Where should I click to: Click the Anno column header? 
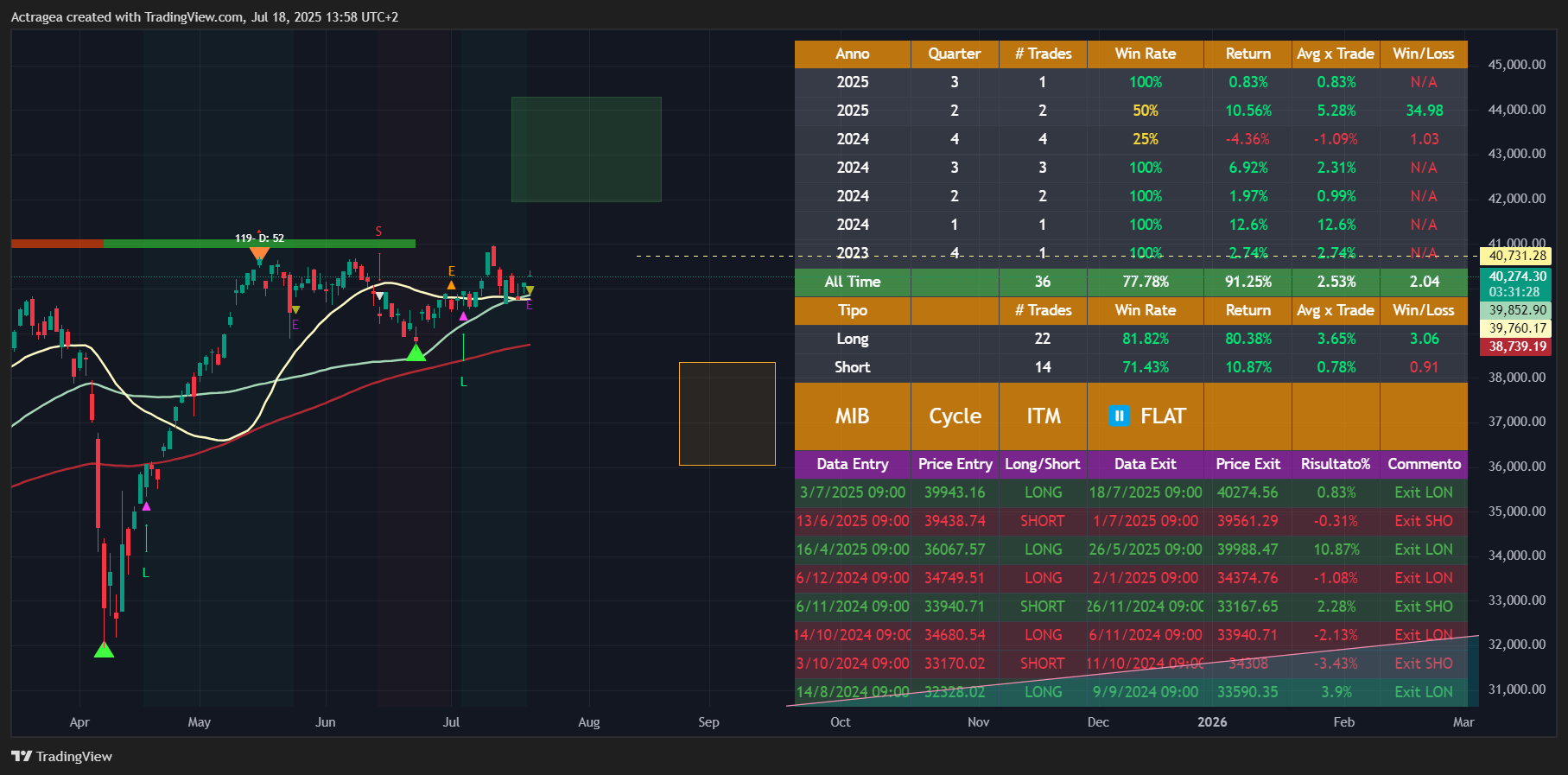(853, 54)
